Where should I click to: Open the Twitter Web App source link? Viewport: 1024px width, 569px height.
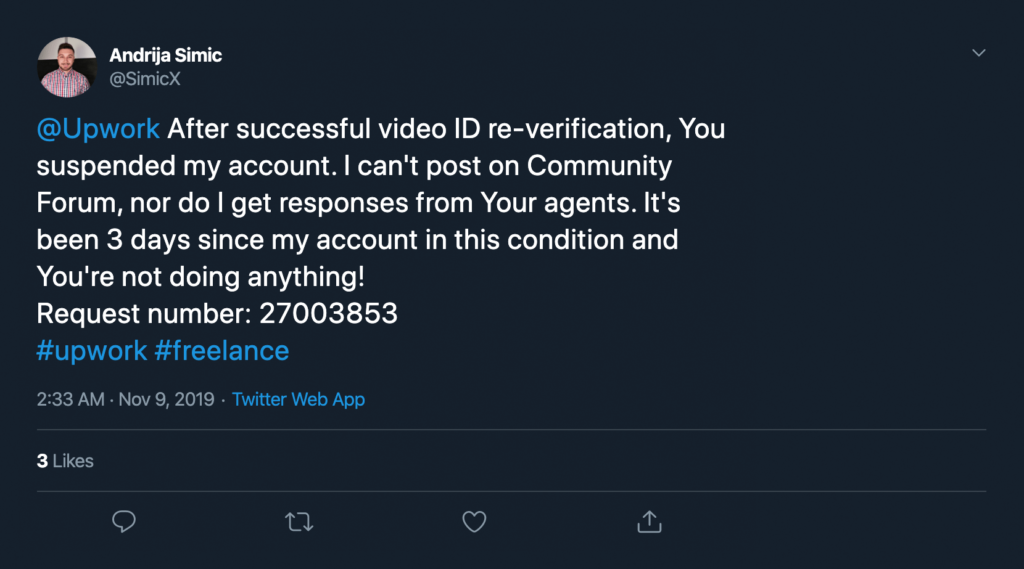coord(298,399)
